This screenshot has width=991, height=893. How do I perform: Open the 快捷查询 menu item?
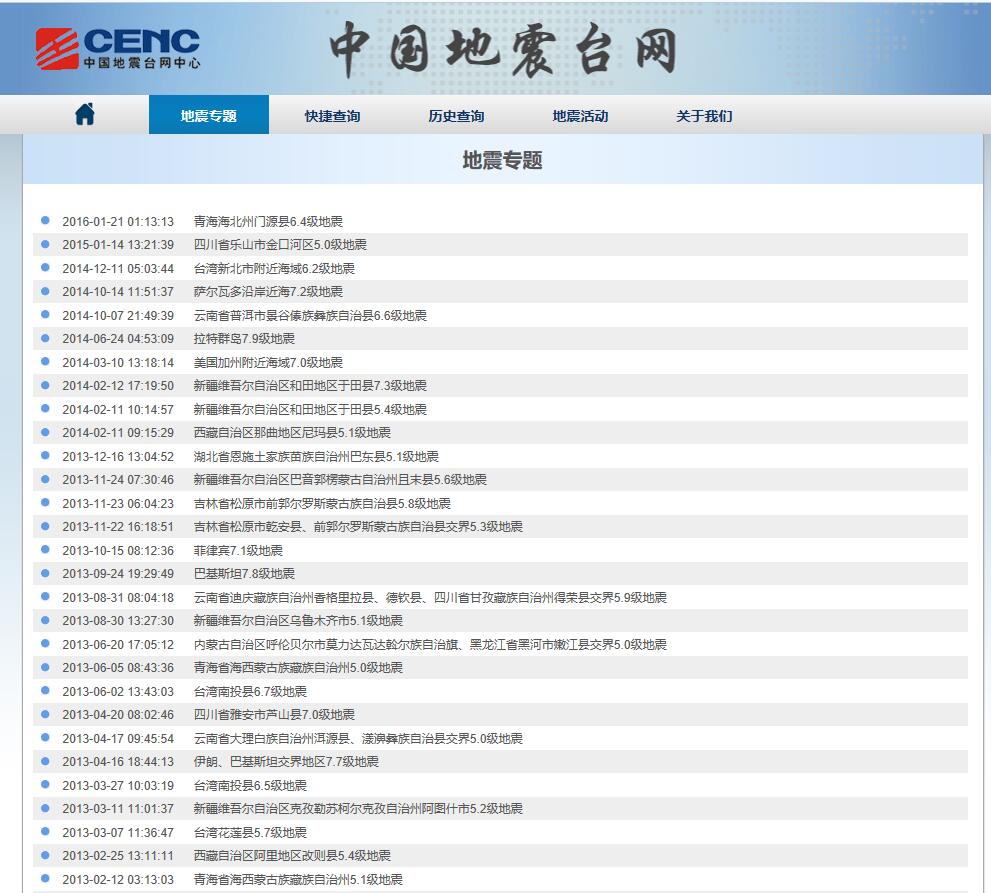[332, 116]
